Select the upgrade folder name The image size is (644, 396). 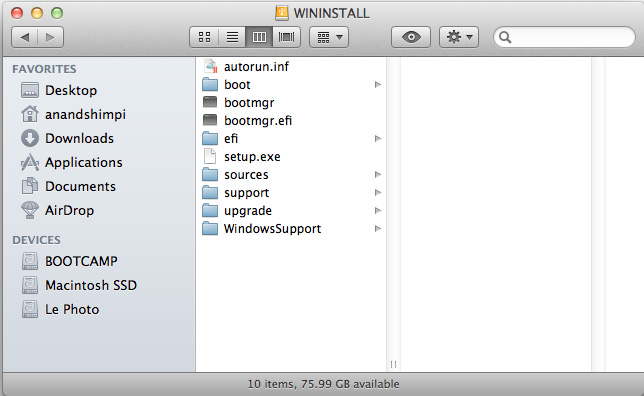tap(248, 211)
